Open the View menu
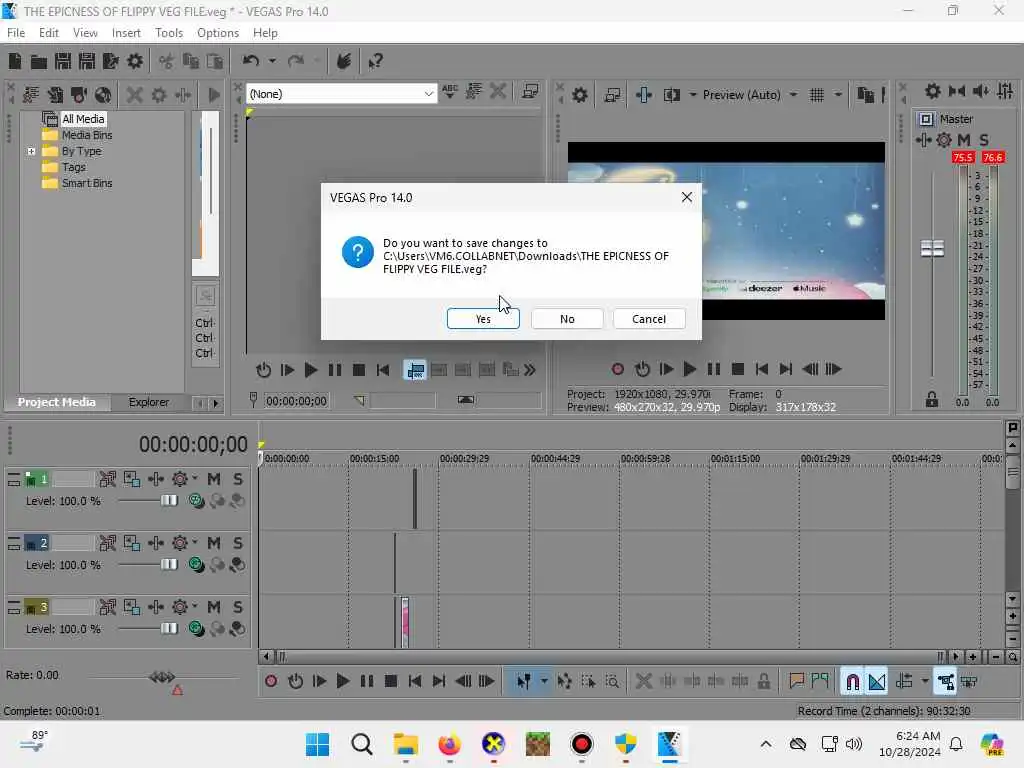The width and height of the screenshot is (1024, 768). [x=85, y=33]
